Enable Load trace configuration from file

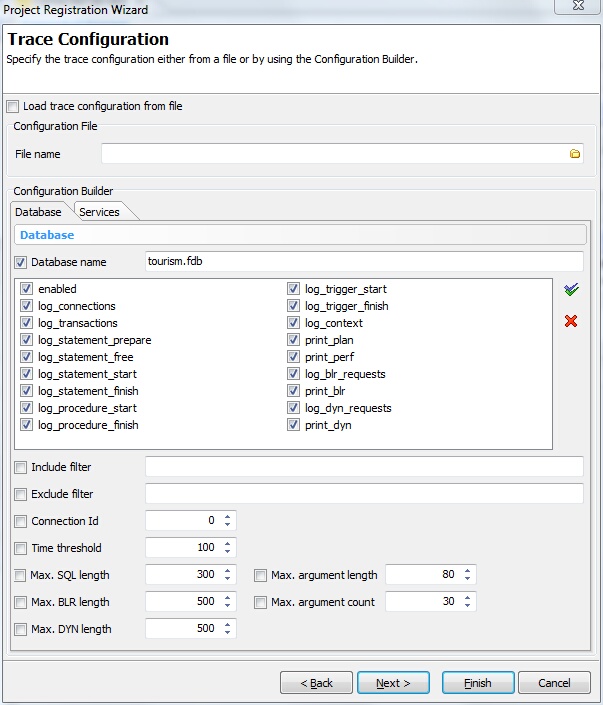point(13,107)
